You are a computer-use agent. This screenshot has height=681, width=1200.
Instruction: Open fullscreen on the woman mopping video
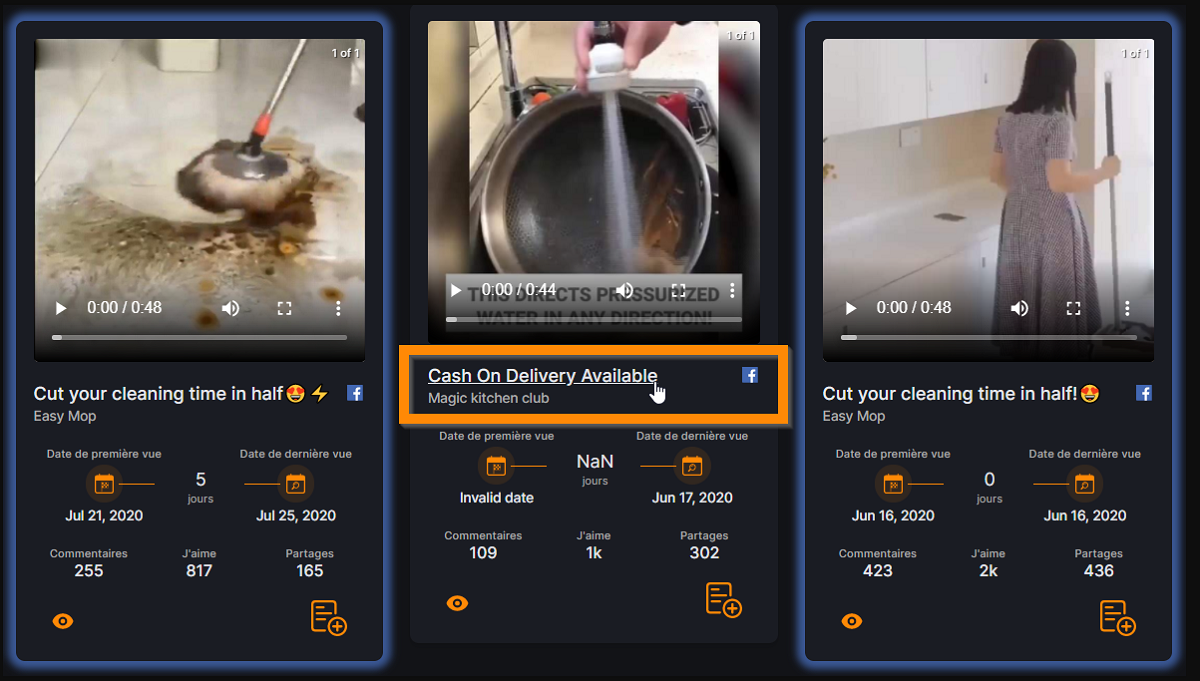click(1073, 308)
